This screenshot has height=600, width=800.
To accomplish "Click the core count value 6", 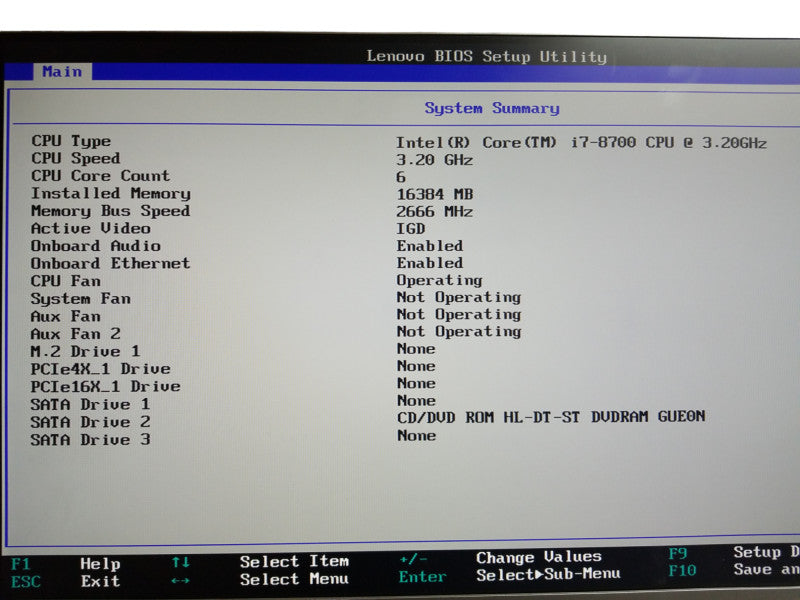I will [x=401, y=177].
